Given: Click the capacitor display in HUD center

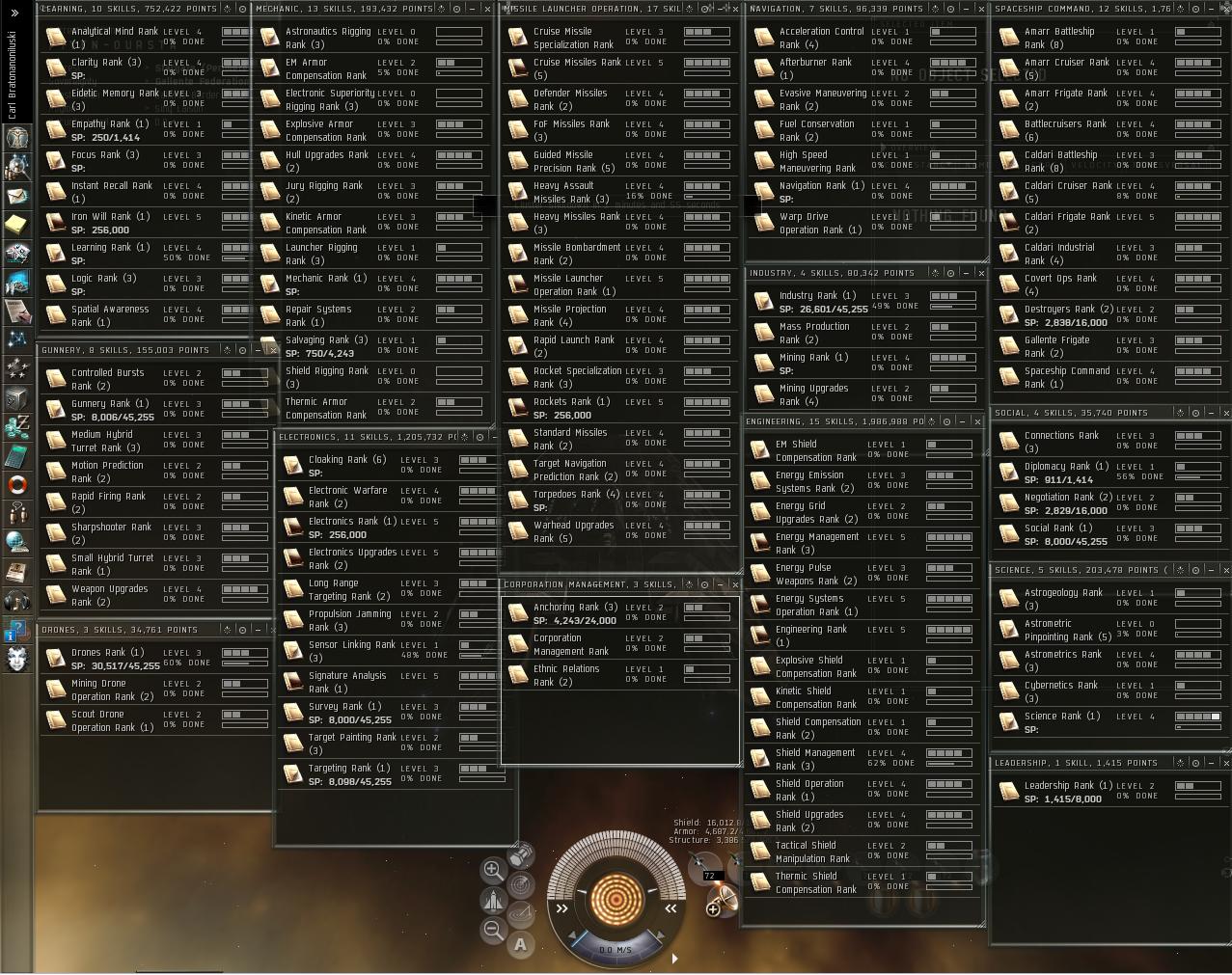Looking at the screenshot, I should 616,900.
